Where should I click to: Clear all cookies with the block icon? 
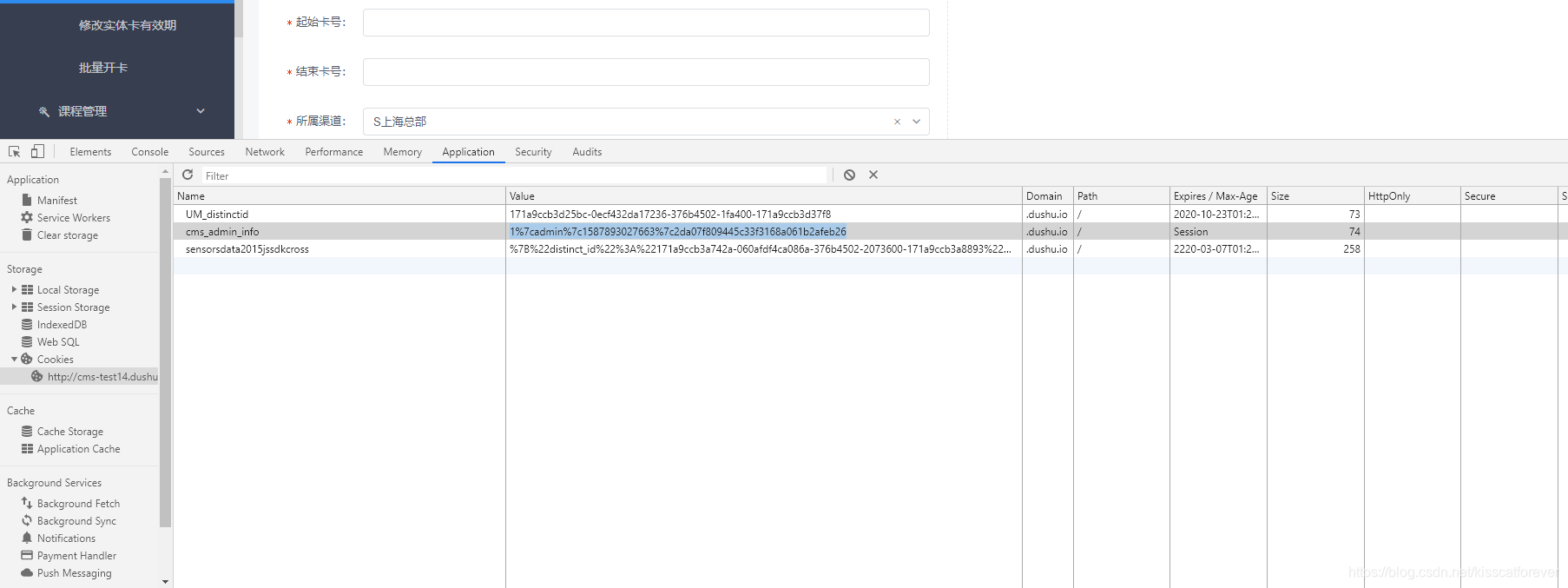(849, 175)
